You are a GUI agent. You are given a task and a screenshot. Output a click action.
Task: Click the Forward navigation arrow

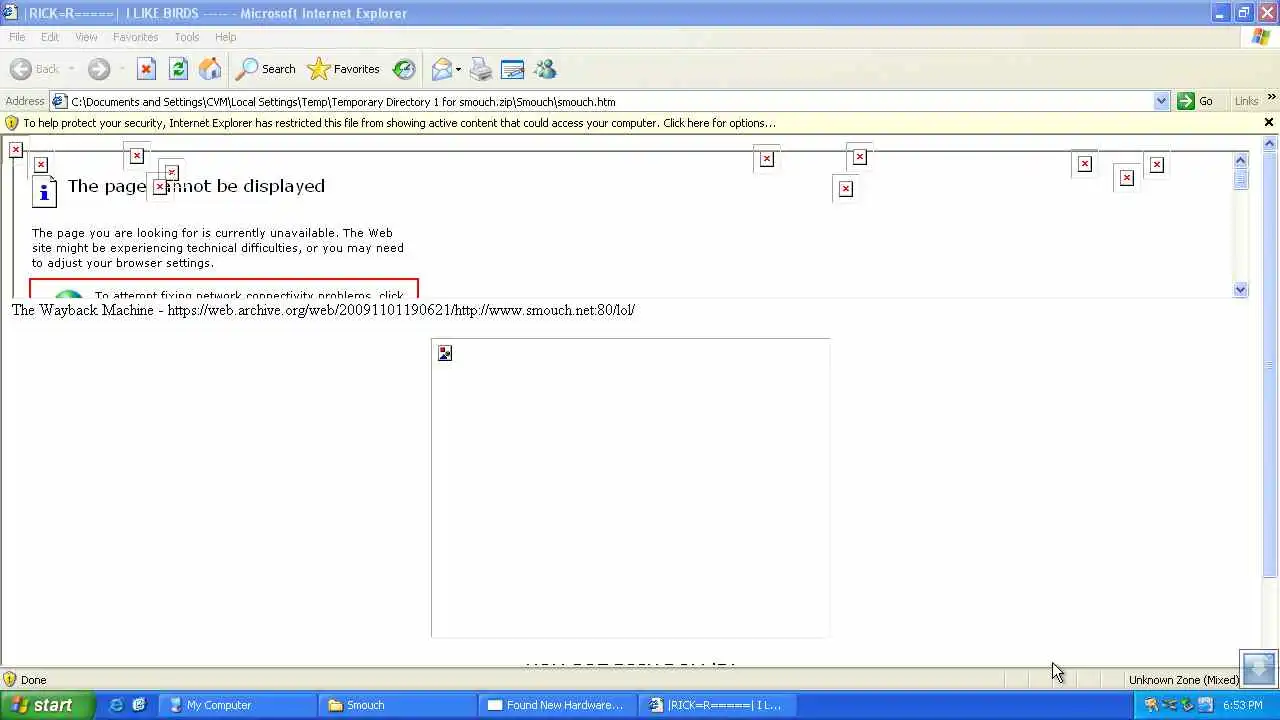pos(98,69)
